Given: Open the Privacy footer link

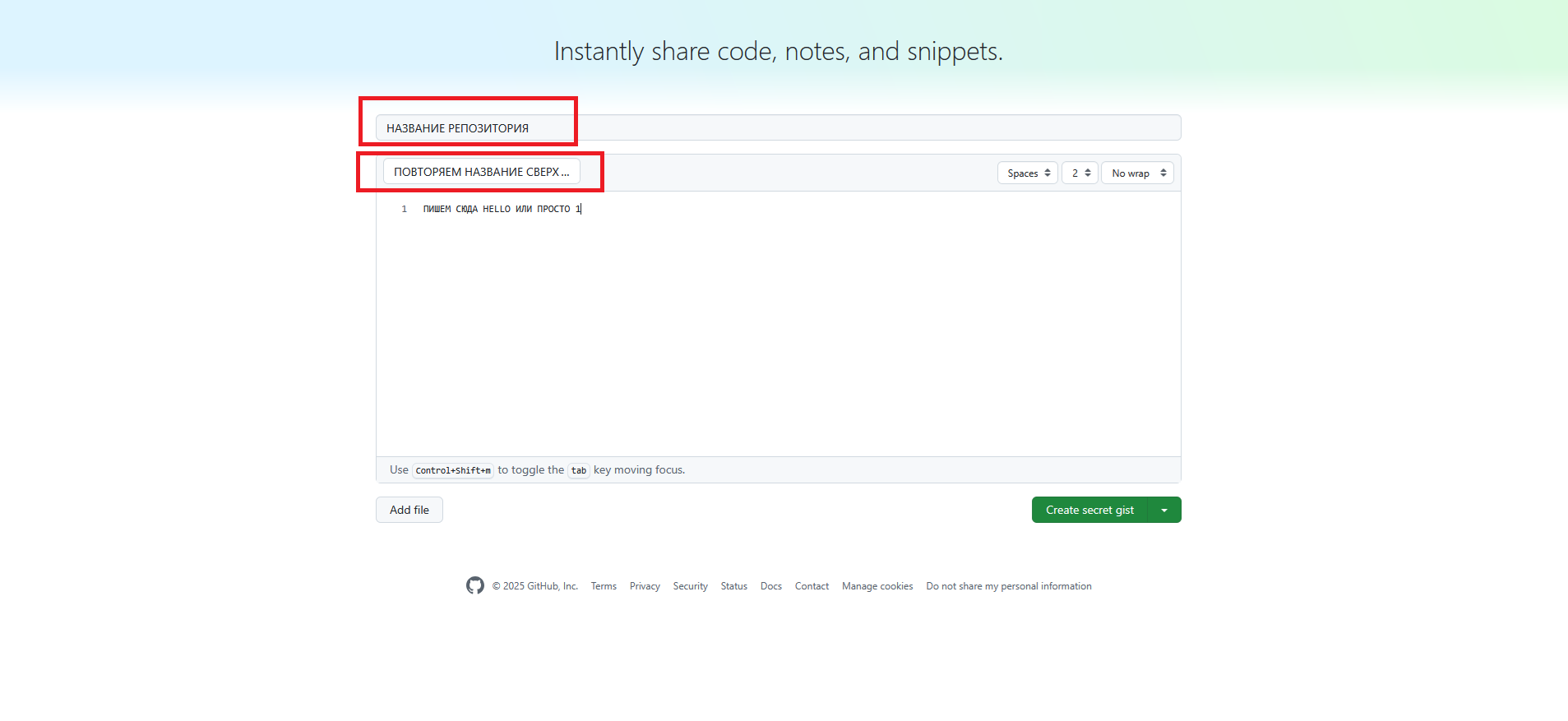Looking at the screenshot, I should pos(645,586).
